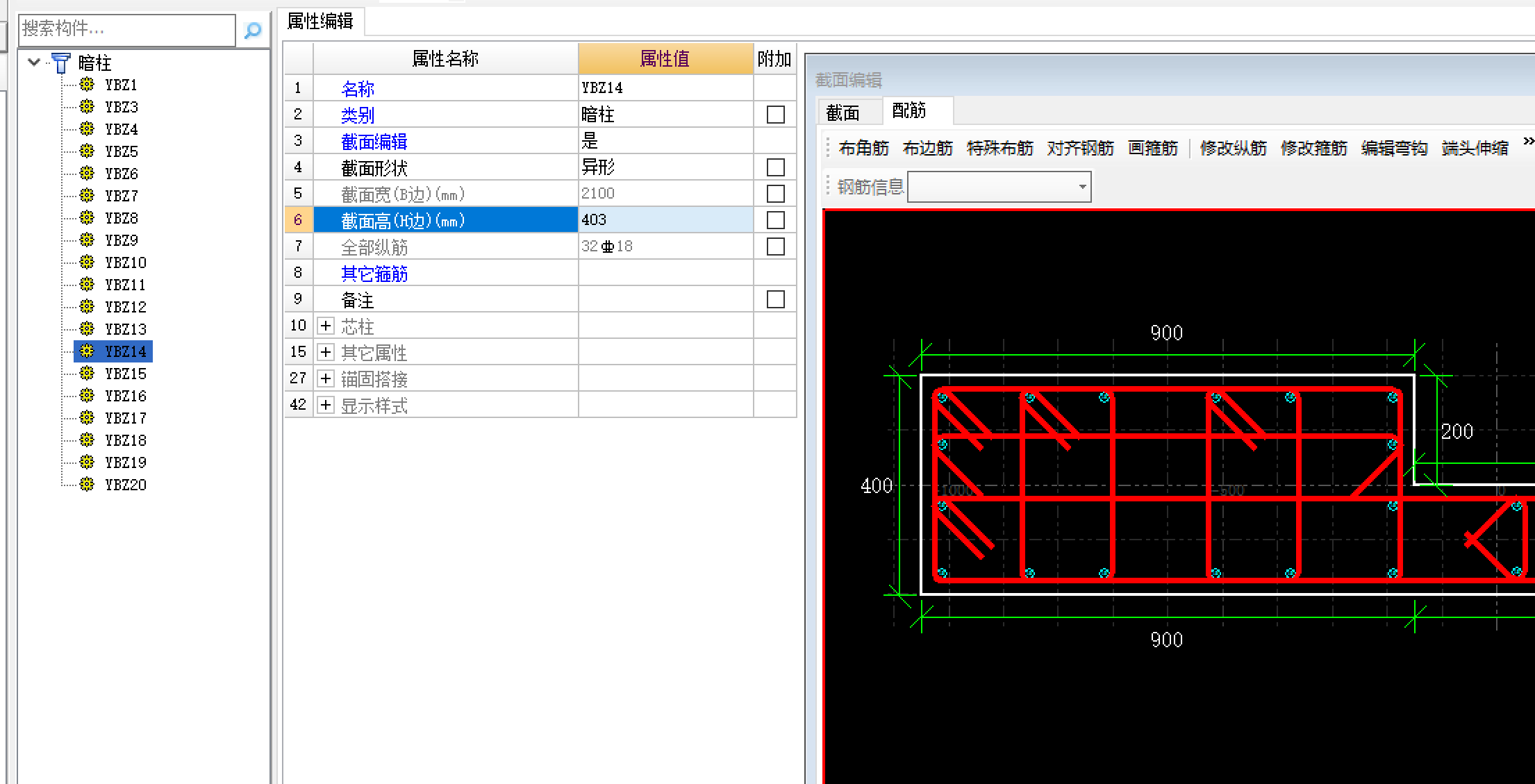
Task: Click the 截面编辑 property name link
Action: pyautogui.click(x=374, y=142)
